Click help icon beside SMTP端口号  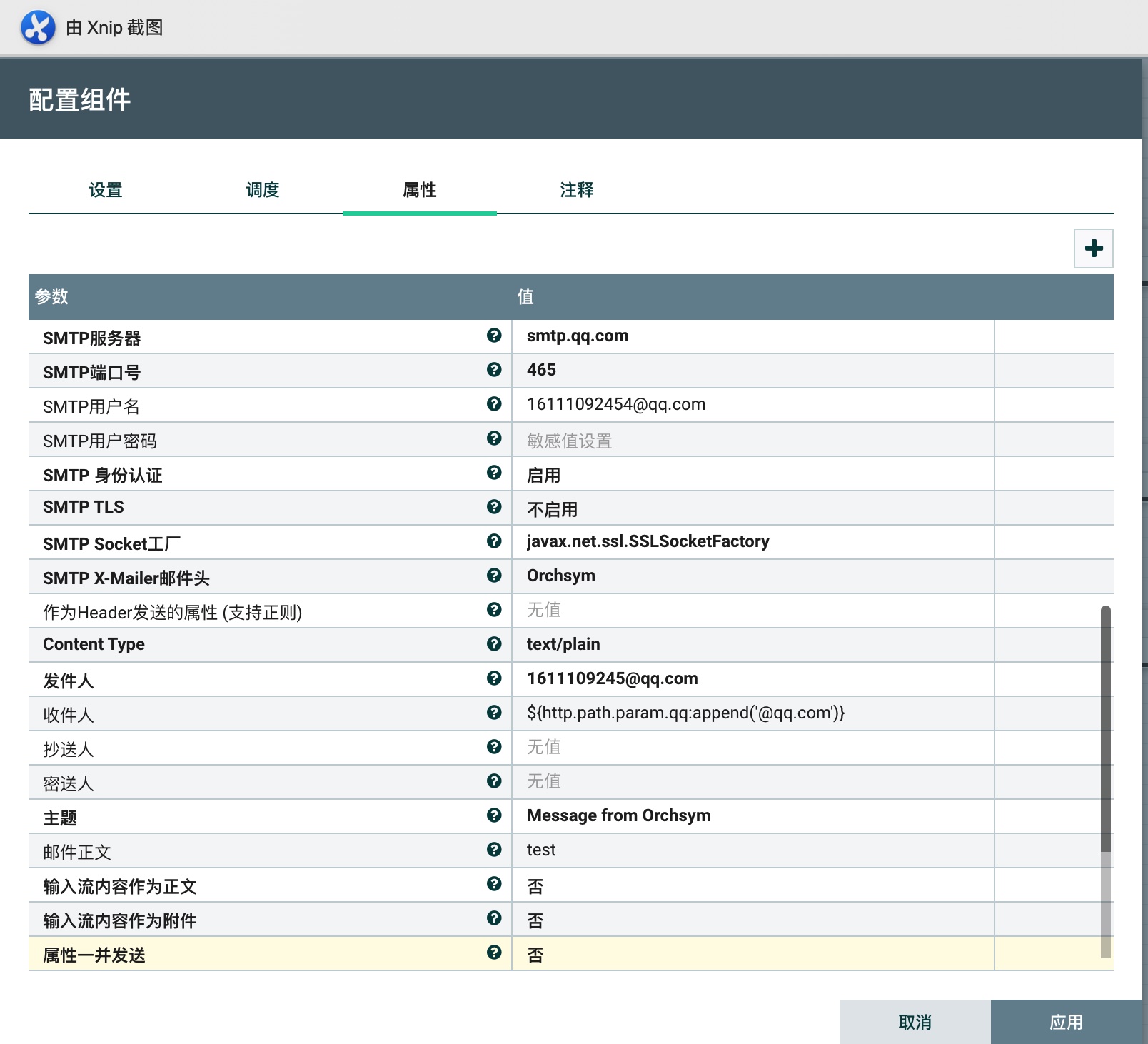[x=494, y=370]
